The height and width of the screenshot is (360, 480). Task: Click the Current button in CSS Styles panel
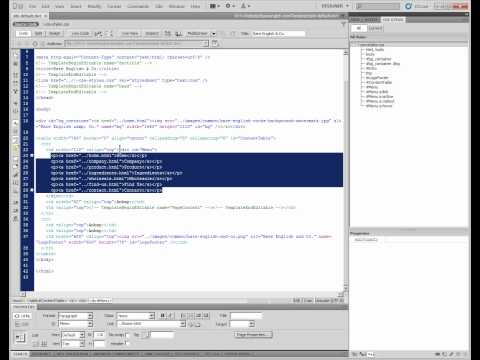375,28
